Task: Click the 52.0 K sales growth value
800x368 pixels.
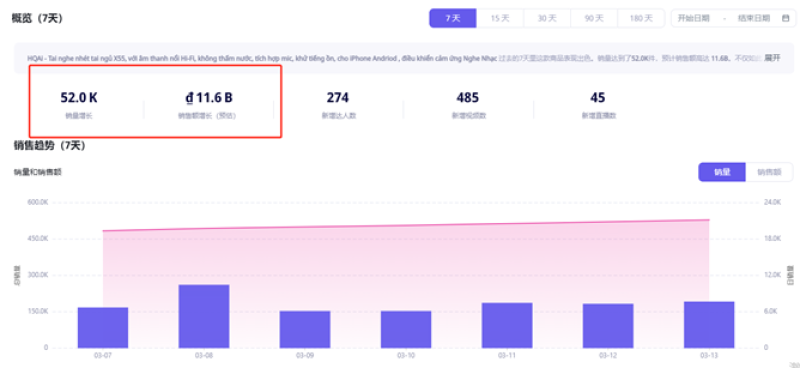Action: [x=79, y=97]
